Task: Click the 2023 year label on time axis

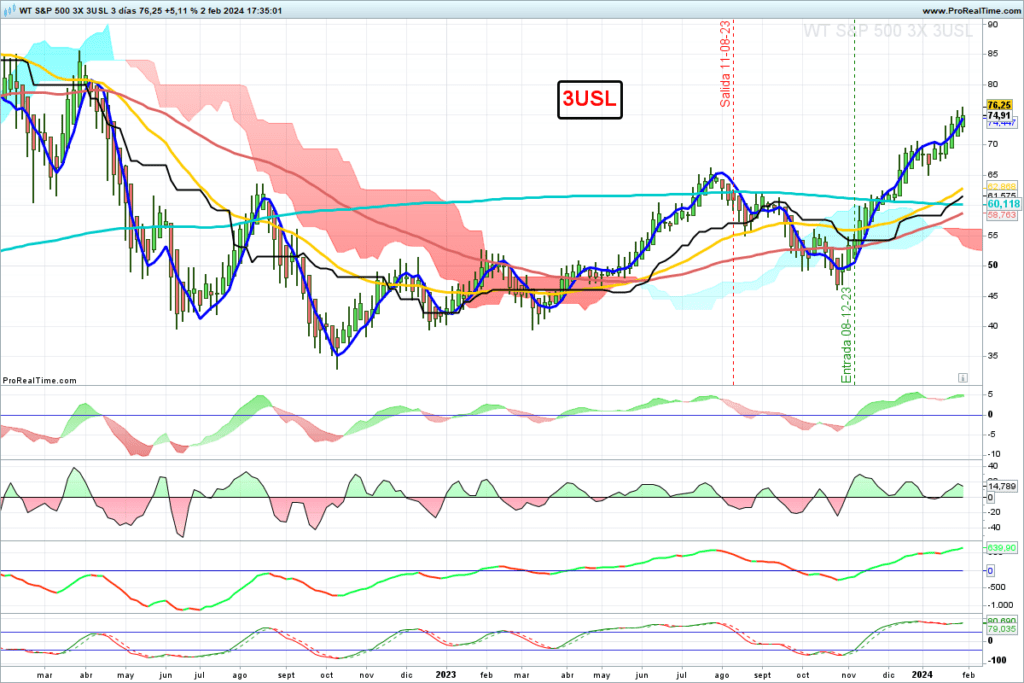Action: [446, 675]
